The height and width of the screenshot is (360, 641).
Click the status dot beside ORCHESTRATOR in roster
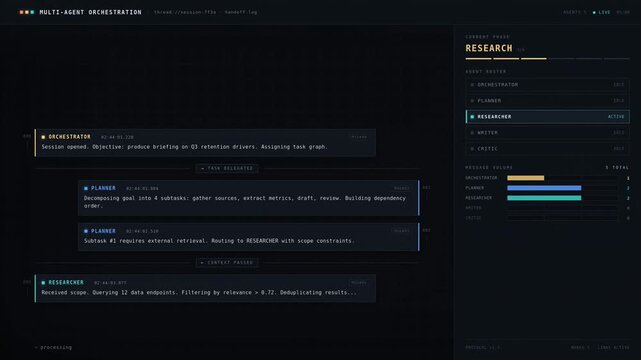coord(472,85)
